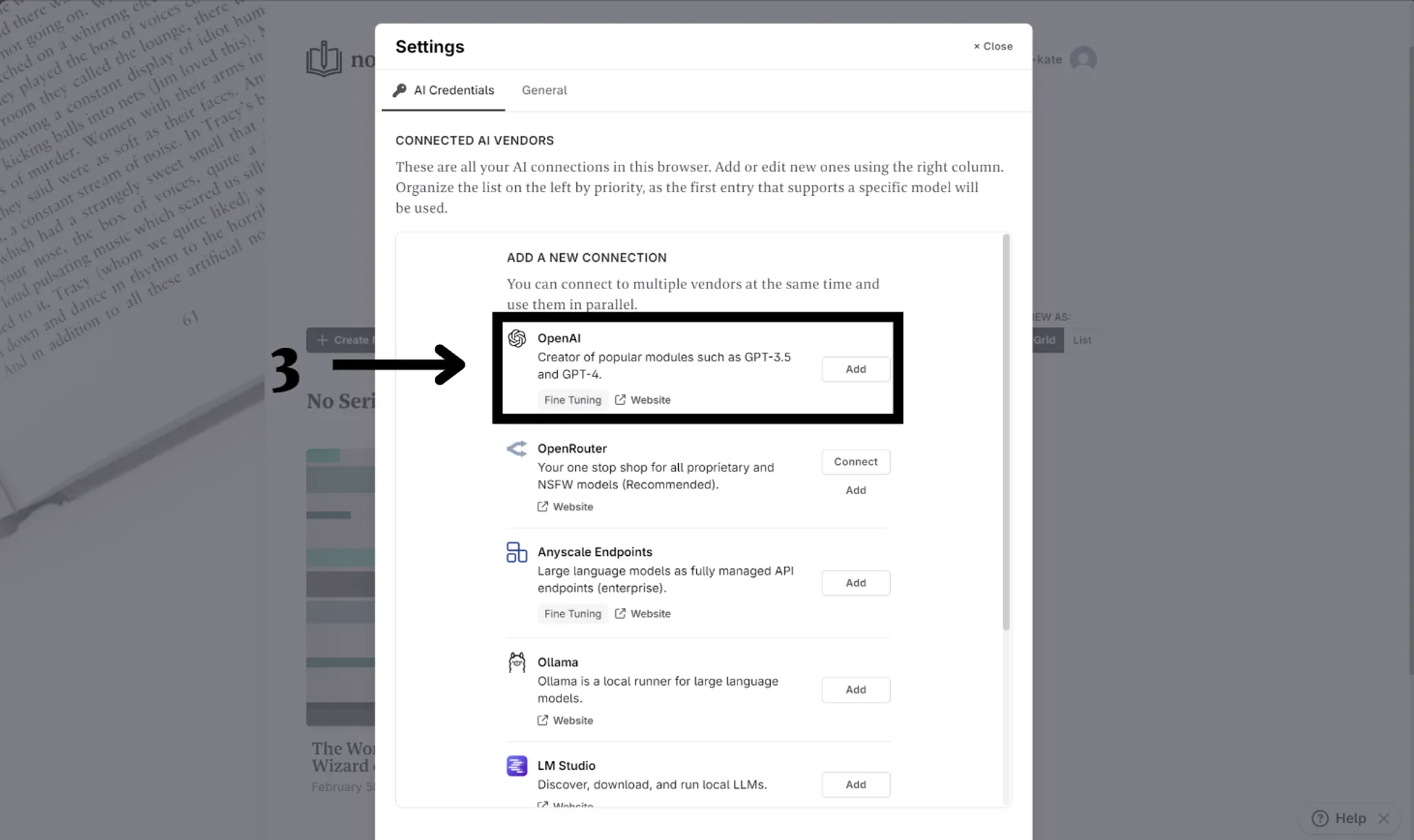Image resolution: width=1414 pixels, height=840 pixels.
Task: Click the Ollama vendor icon
Action: 516,661
